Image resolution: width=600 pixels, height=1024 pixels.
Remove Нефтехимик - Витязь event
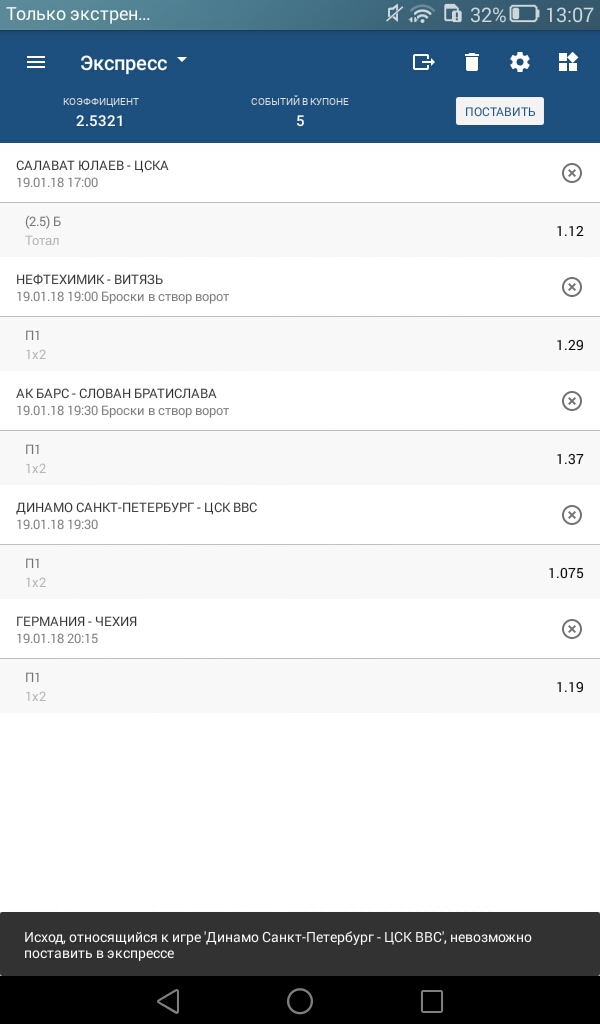click(x=571, y=287)
